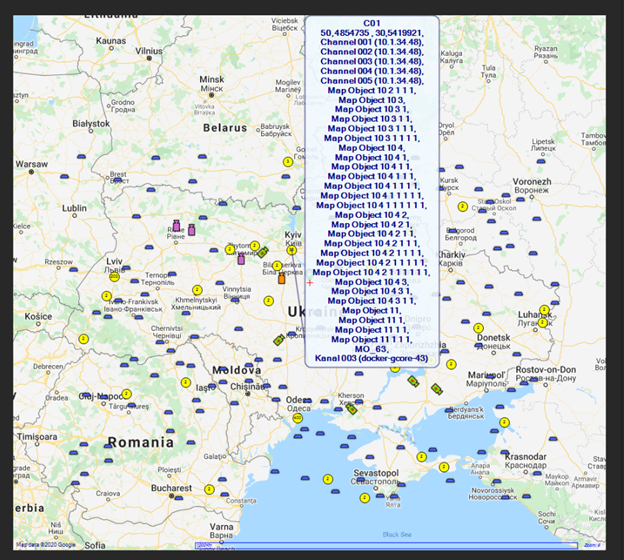
Task: Click the Map data ©2020 Google attribution
Action: [x=45, y=545]
